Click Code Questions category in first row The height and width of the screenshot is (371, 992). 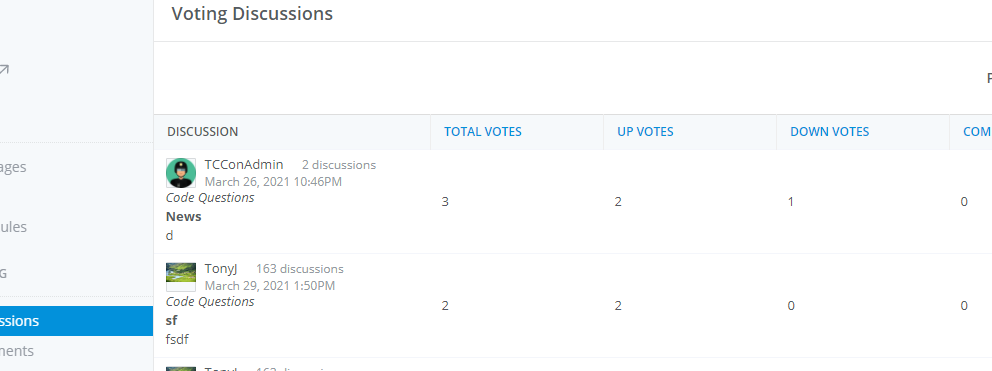click(210, 198)
